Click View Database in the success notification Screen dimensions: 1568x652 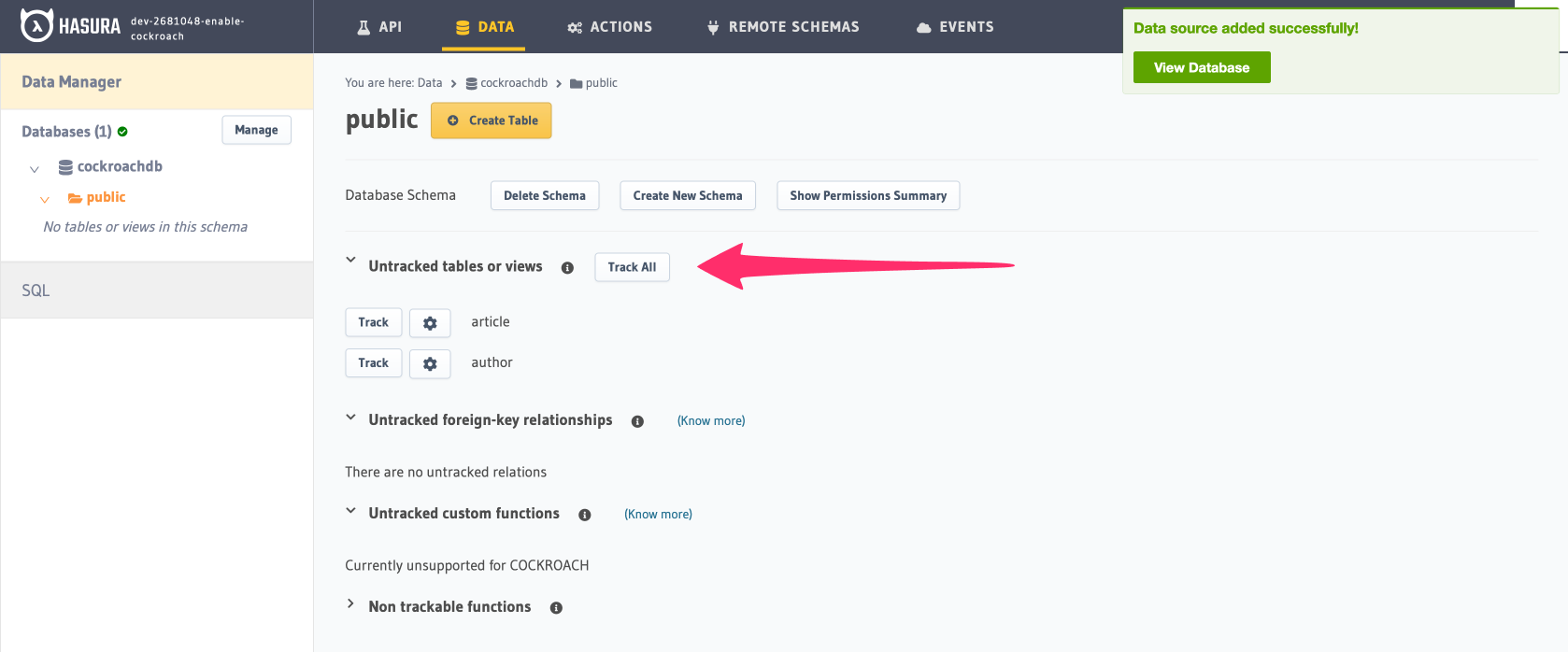1201,67
